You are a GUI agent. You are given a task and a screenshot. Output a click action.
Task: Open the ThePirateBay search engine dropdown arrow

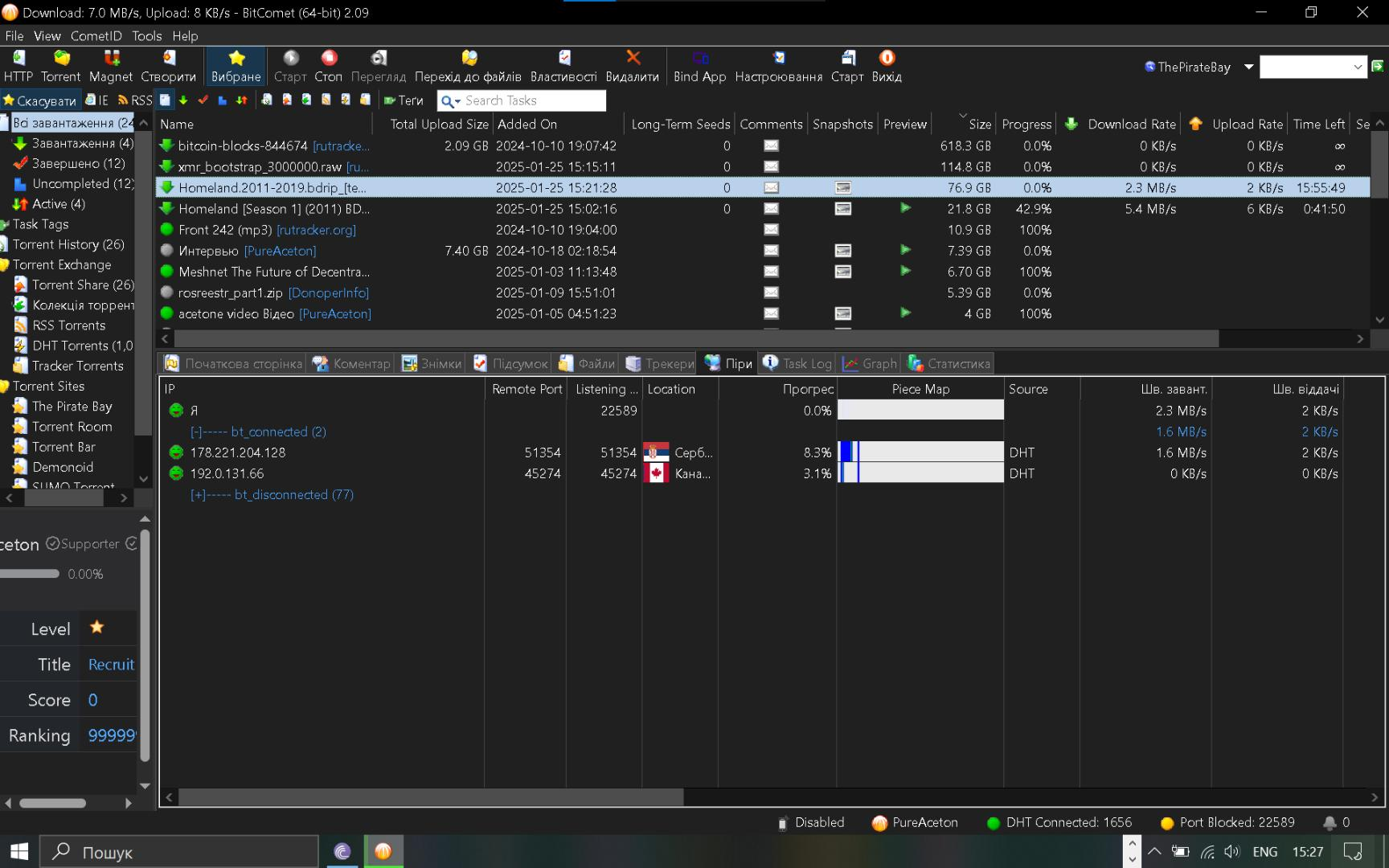tap(1248, 67)
